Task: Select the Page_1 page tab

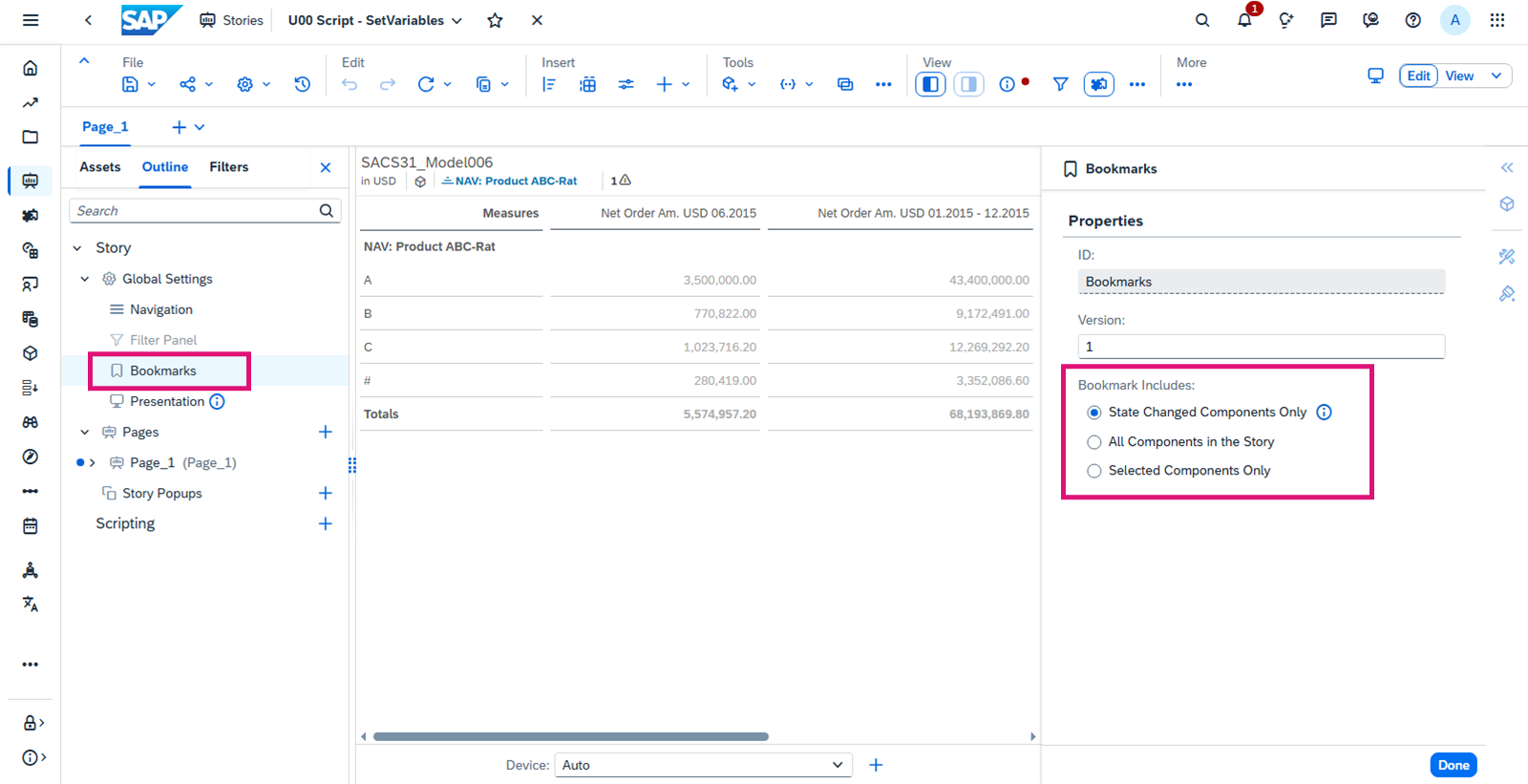Action: point(105,127)
